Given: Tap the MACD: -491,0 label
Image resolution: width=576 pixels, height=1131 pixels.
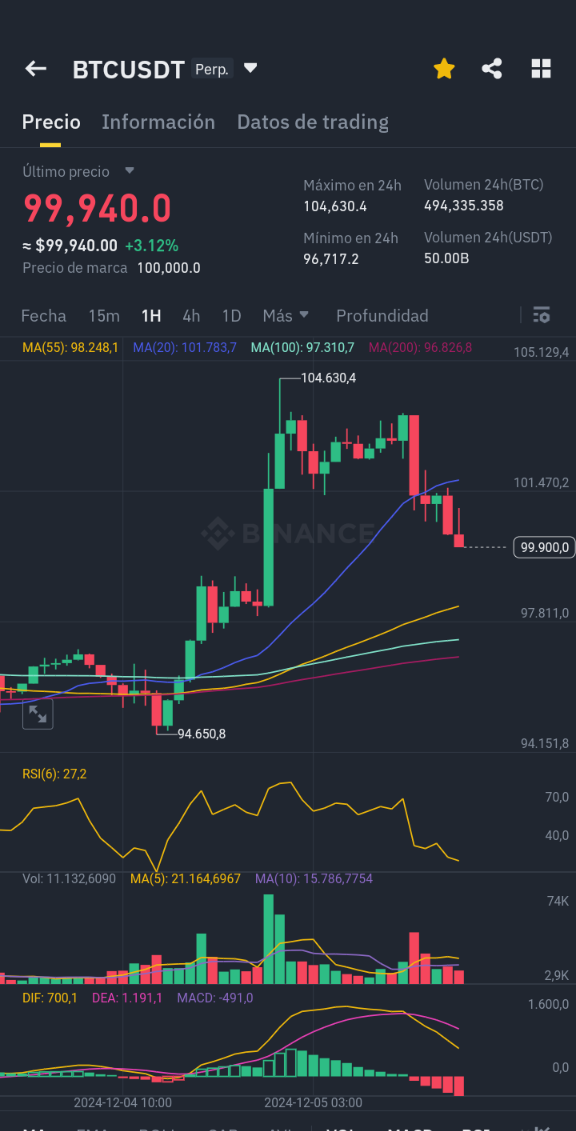Looking at the screenshot, I should coord(215,998).
